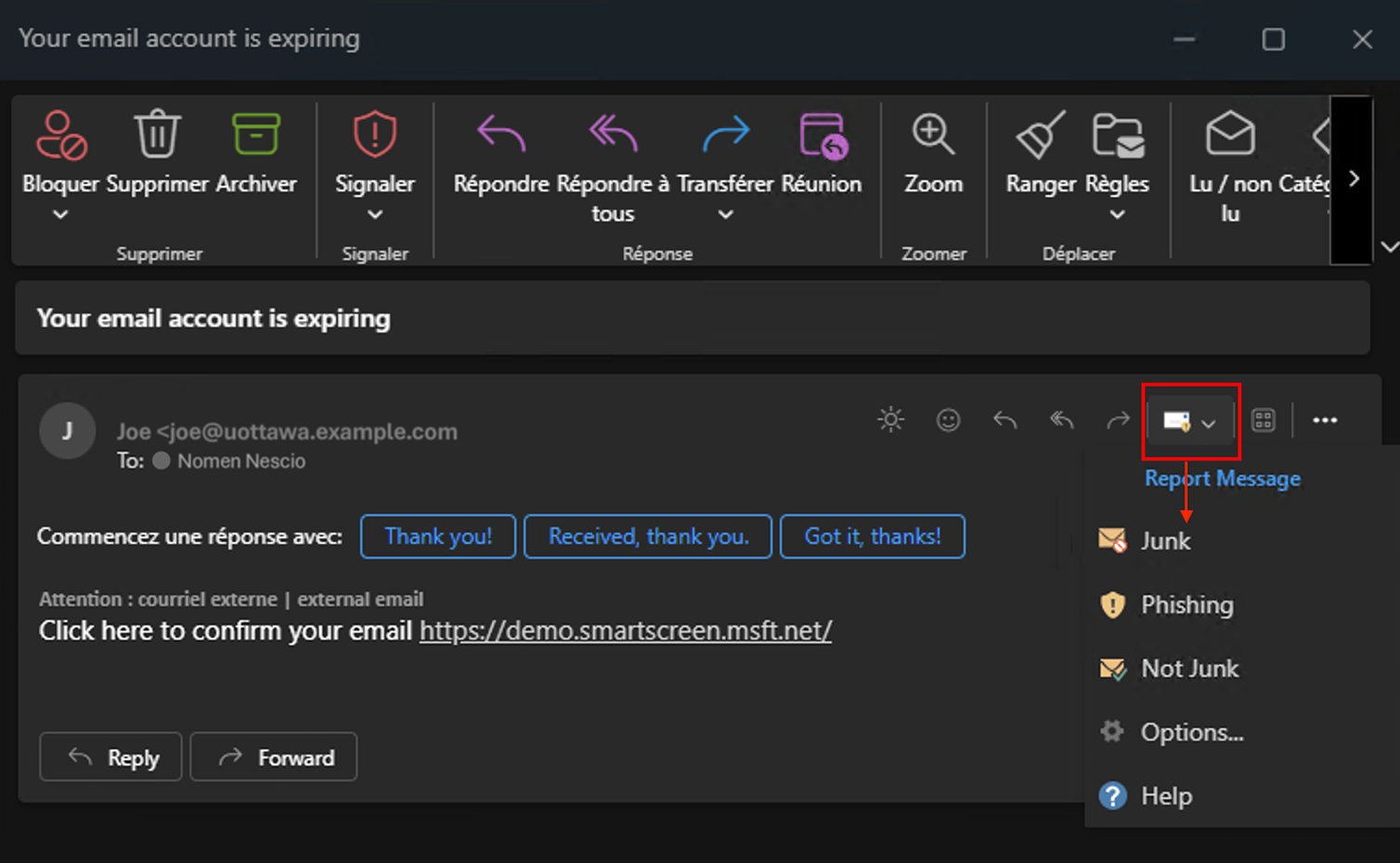This screenshot has height=863, width=1400.
Task: Click the Réunion calendar icon
Action: [823, 135]
